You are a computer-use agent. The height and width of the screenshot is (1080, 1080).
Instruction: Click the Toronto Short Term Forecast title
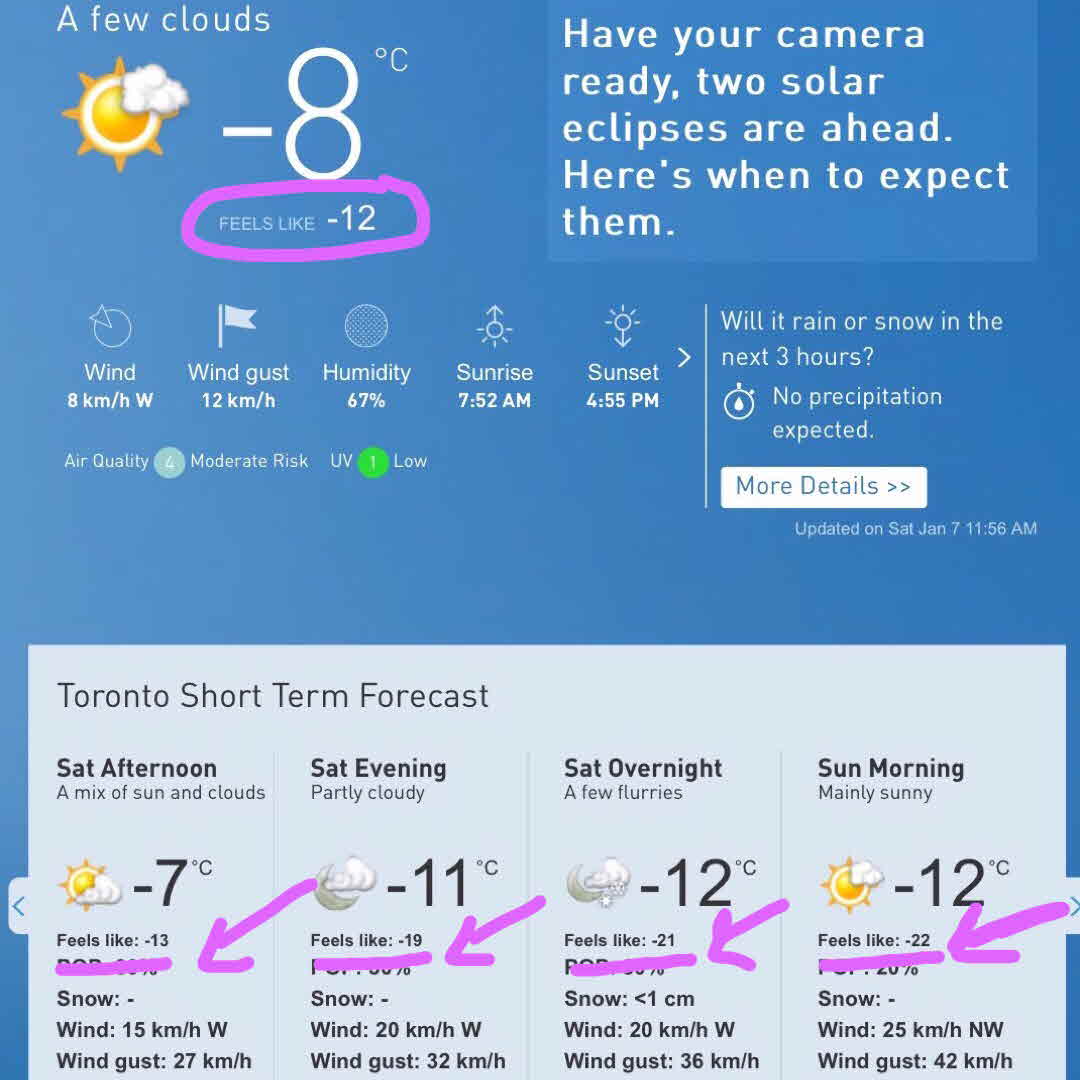click(273, 696)
